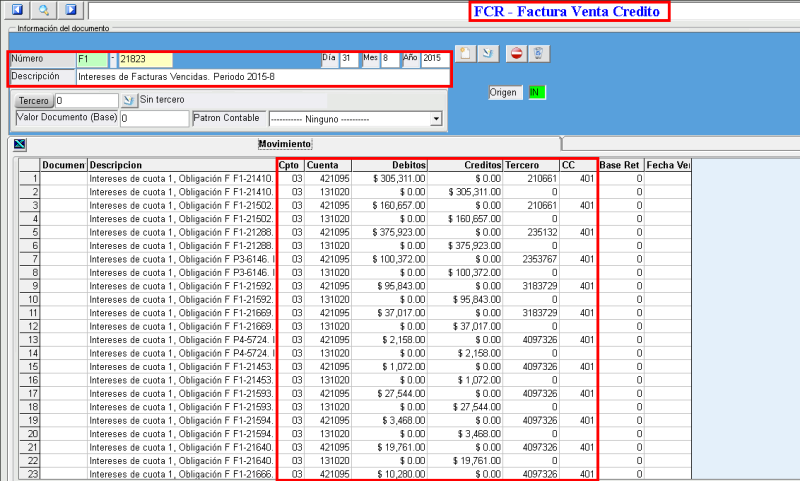Screen dimensions: 800x481
Task: Click the red cancel document icon
Action: 516,53
